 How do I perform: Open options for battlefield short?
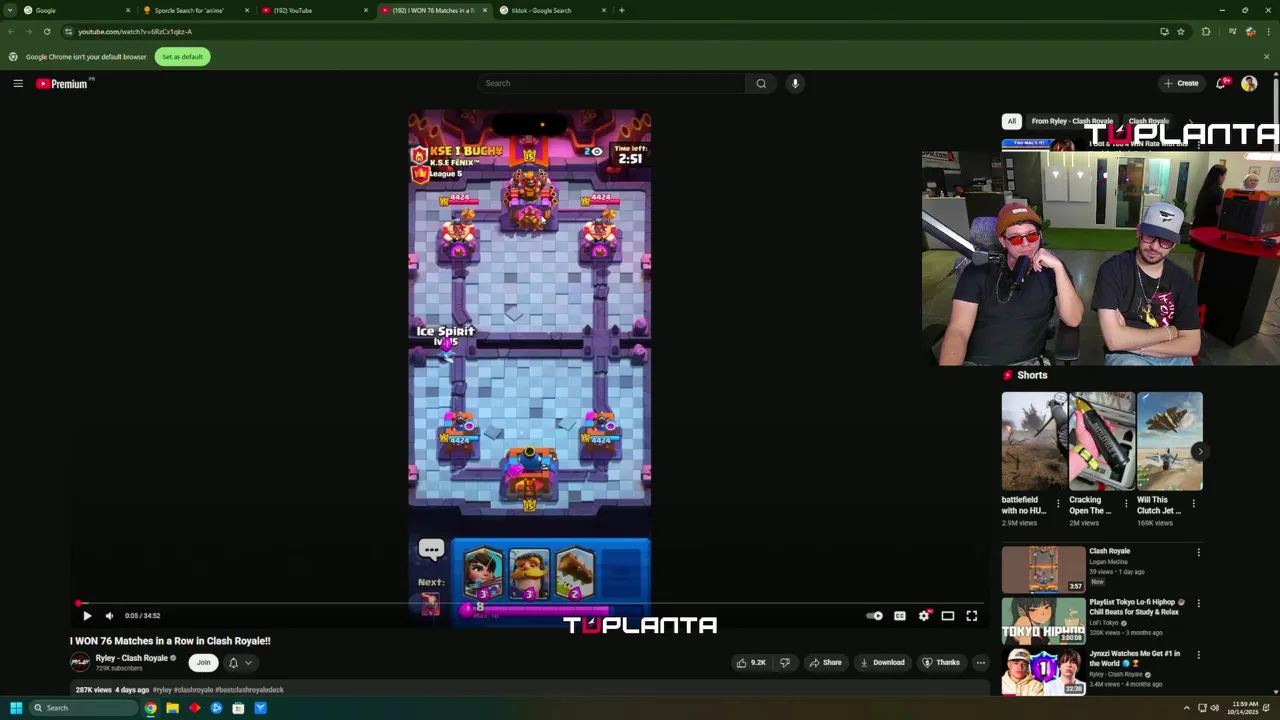coord(1058,504)
